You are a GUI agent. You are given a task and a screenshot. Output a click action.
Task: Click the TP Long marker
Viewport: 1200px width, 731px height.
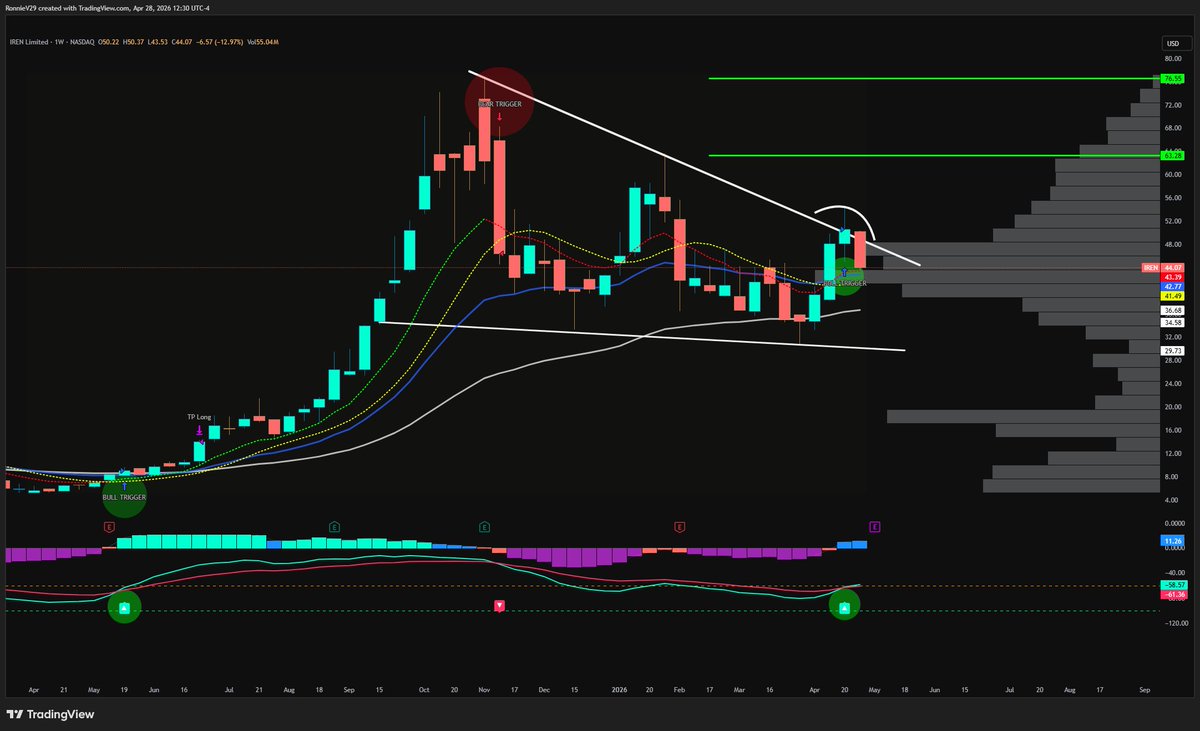200,417
